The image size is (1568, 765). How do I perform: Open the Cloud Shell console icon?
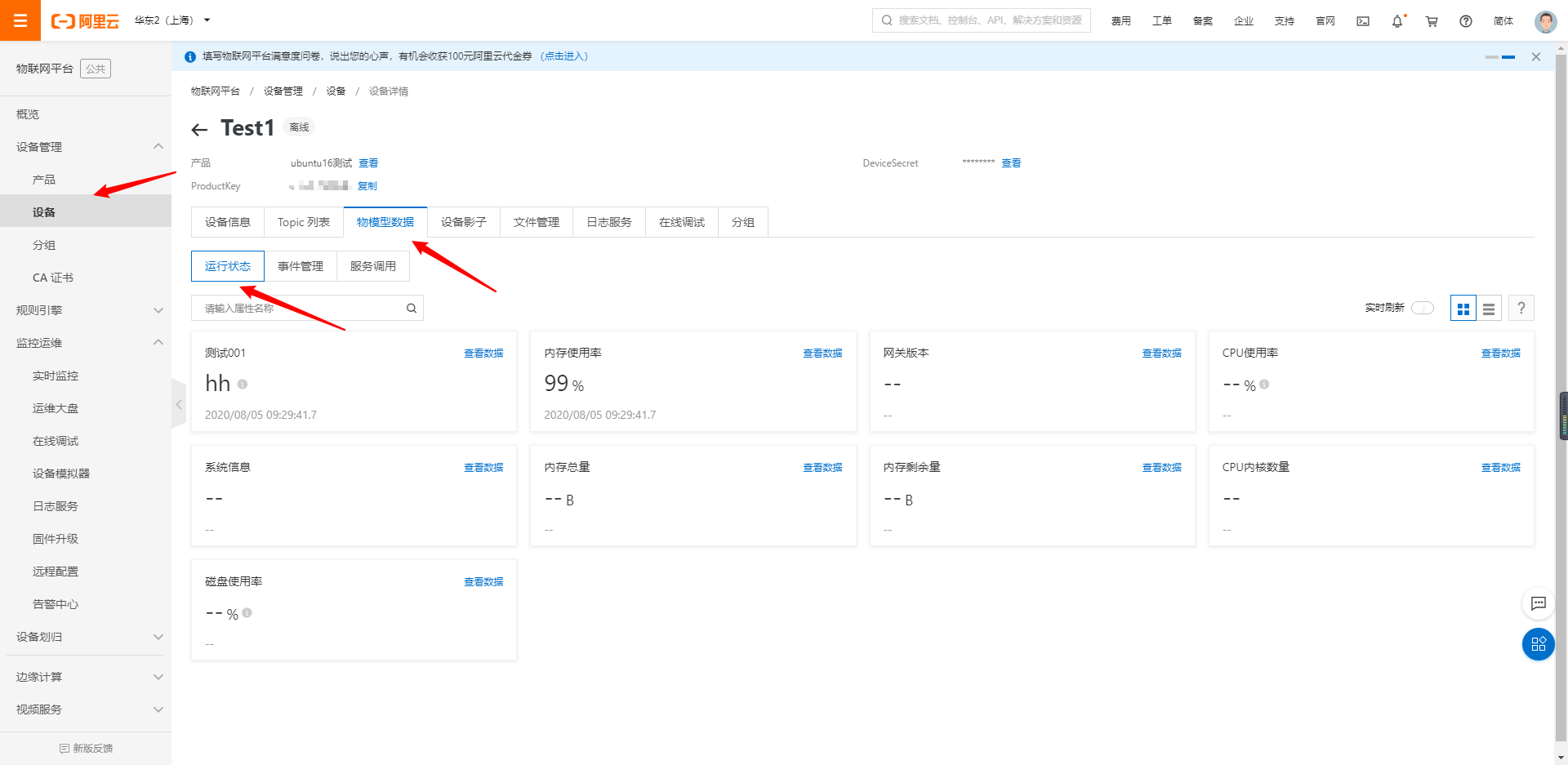(x=1362, y=21)
